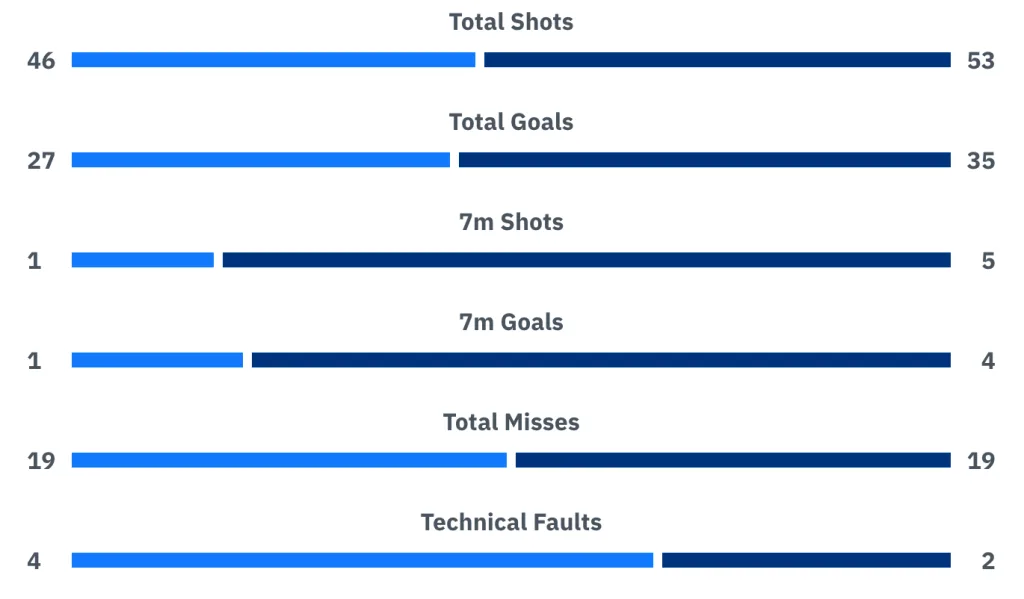Image resolution: width=1024 pixels, height=599 pixels.
Task: Click the light blue Total Shots bar
Action: point(273,60)
